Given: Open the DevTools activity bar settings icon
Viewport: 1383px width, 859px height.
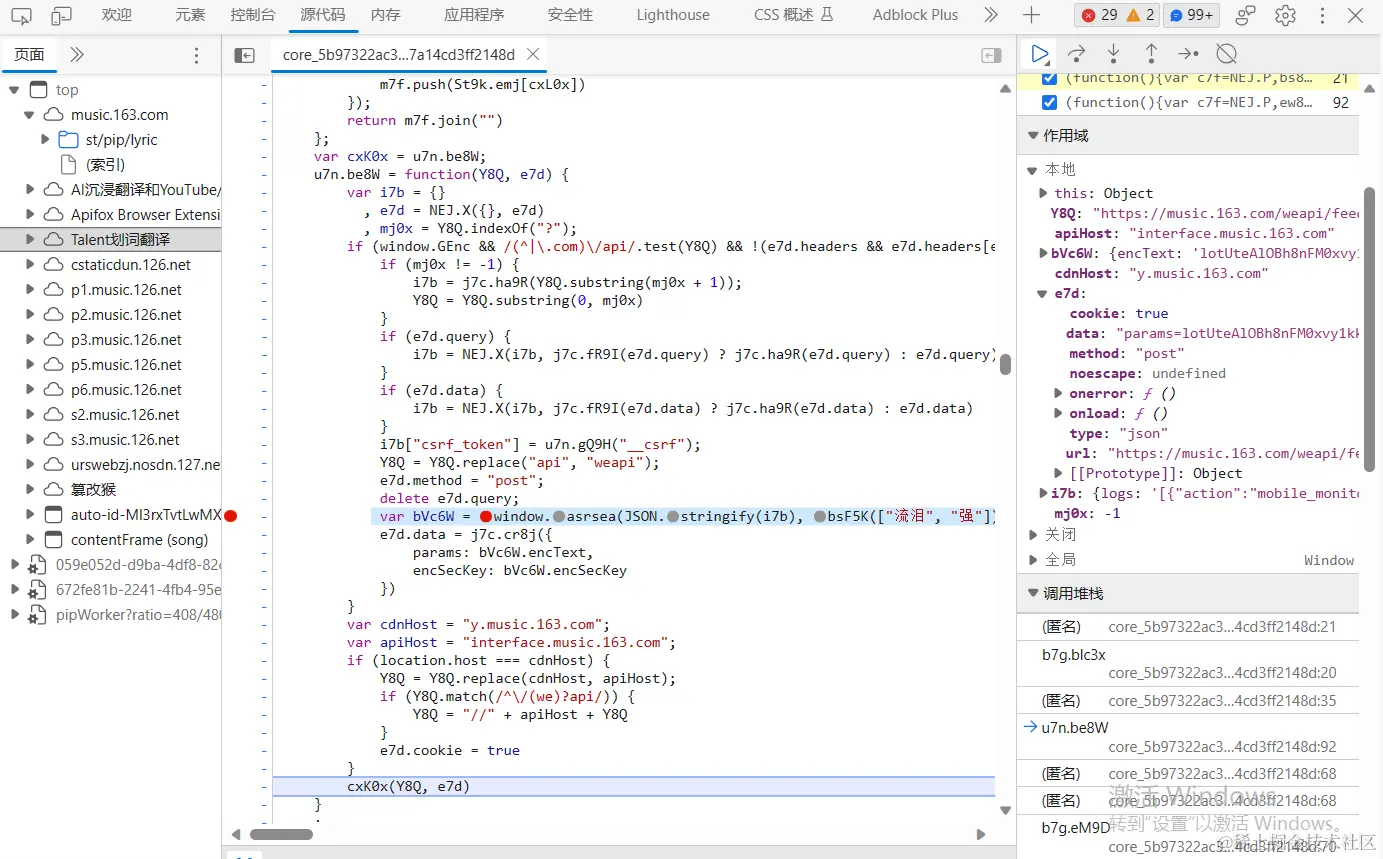Looking at the screenshot, I should coord(1245,15).
